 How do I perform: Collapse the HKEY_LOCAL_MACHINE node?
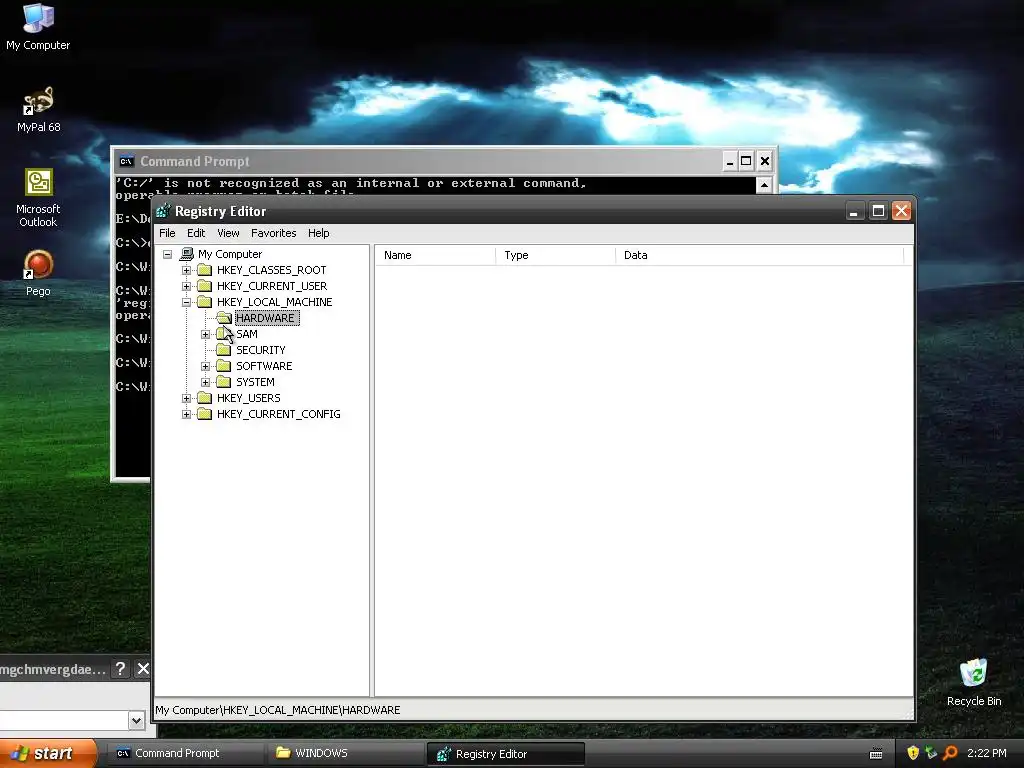pos(187,302)
